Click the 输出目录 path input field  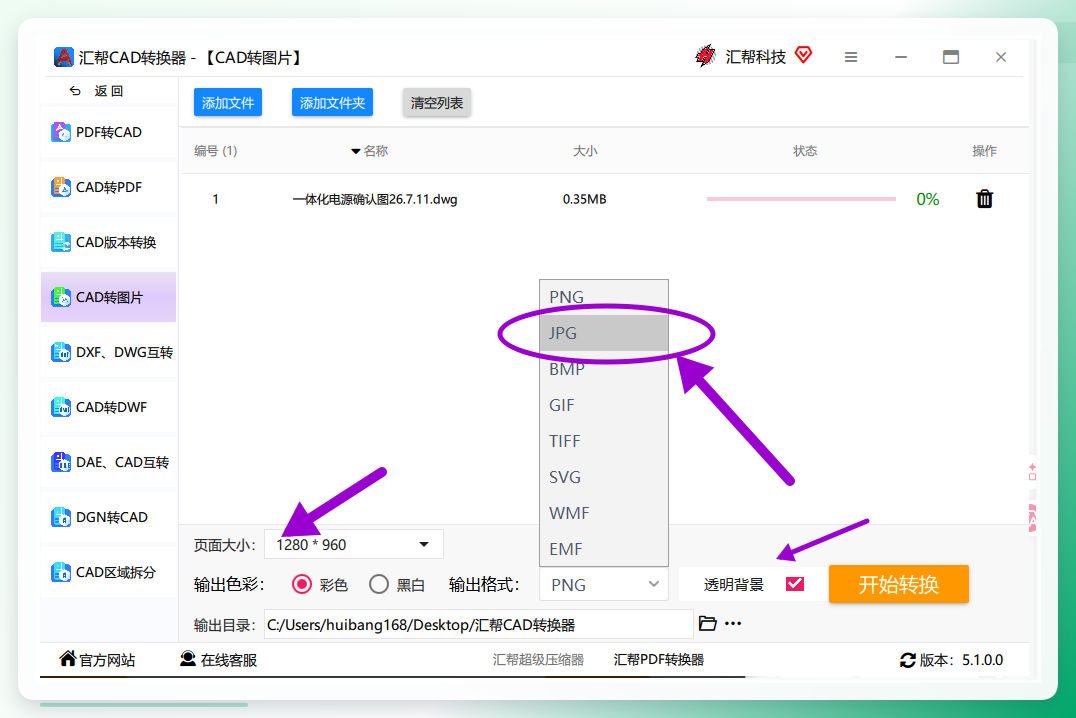[478, 625]
